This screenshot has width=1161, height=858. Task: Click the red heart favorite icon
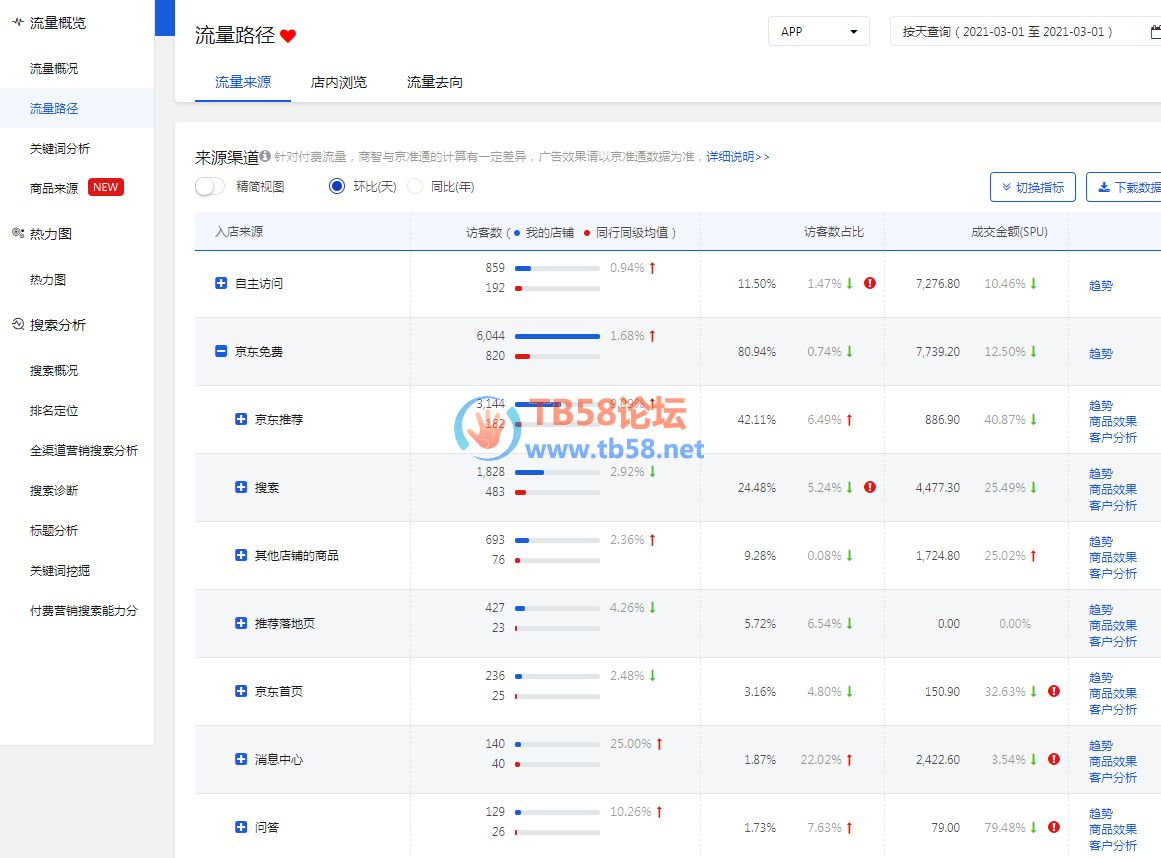pos(288,36)
